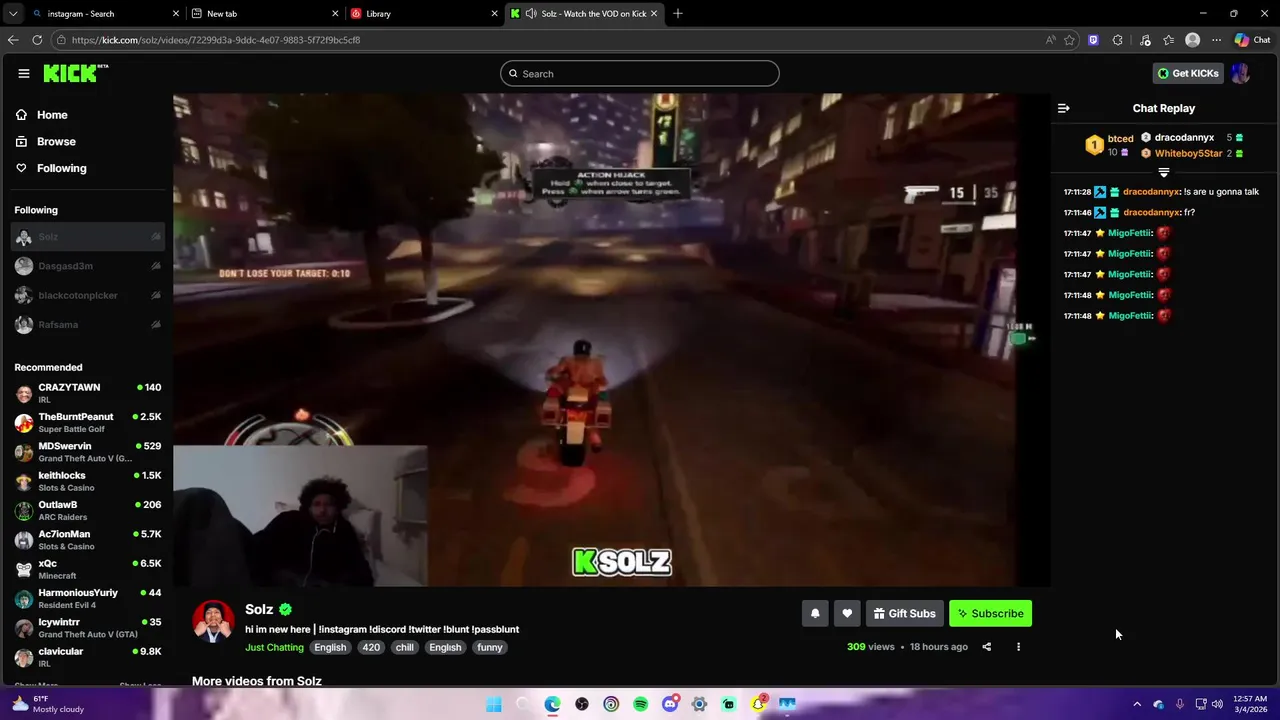The height and width of the screenshot is (720, 1280).
Task: Click the notification bell for Solz
Action: (815, 614)
